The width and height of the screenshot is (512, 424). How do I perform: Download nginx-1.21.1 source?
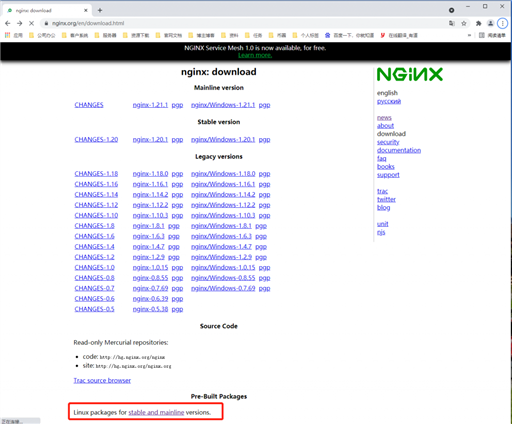coord(150,105)
